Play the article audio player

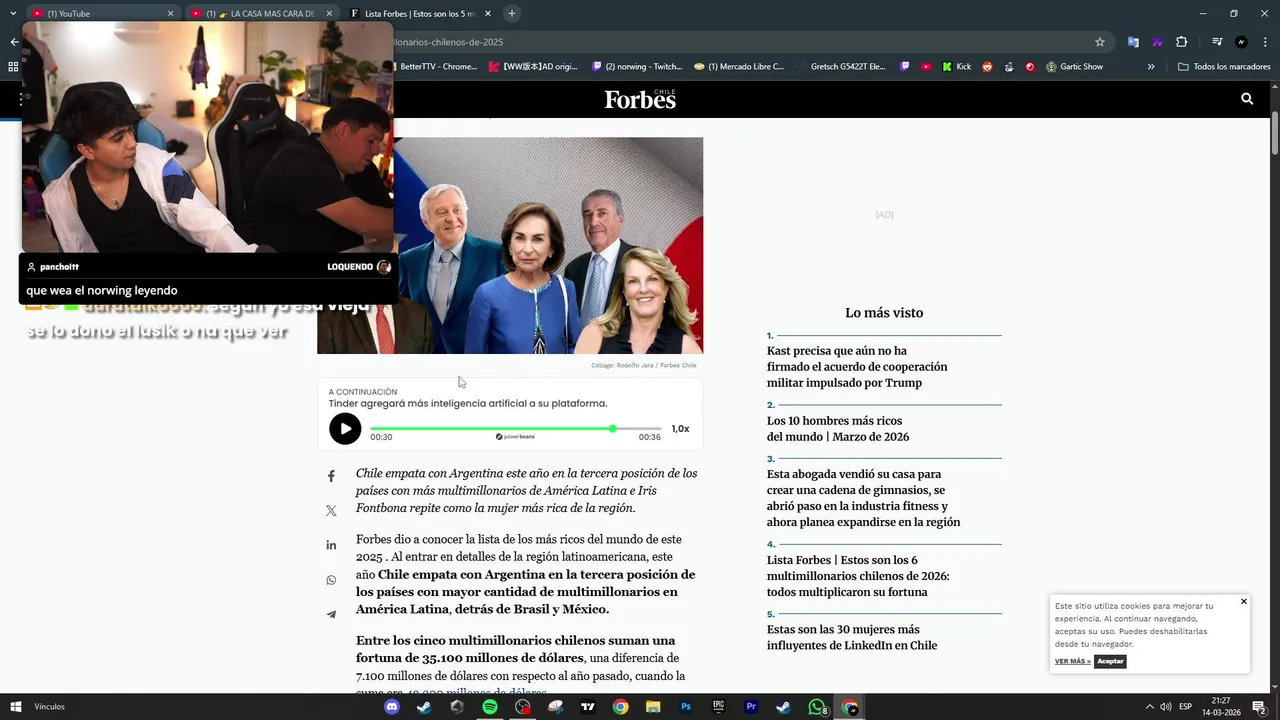pos(345,429)
